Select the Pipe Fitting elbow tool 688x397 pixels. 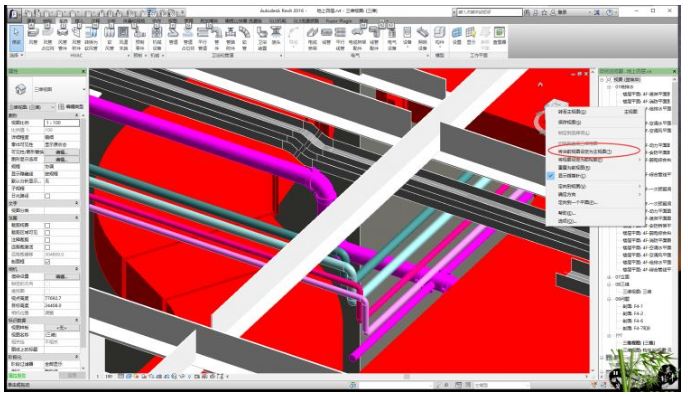217,38
